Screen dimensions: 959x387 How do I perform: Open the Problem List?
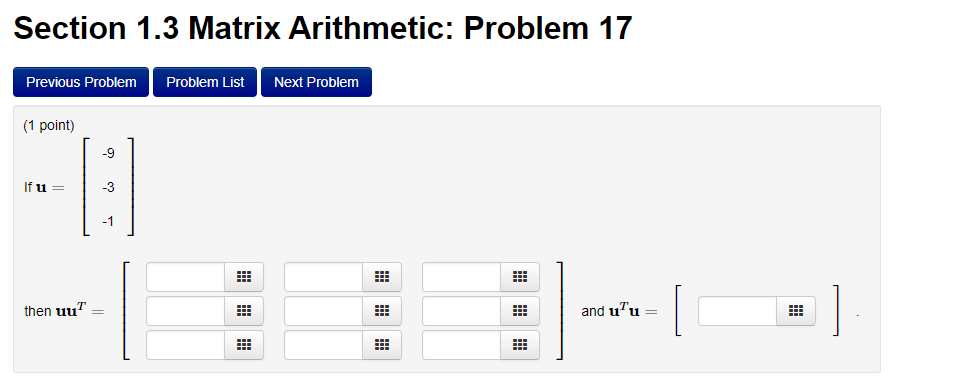coord(205,82)
